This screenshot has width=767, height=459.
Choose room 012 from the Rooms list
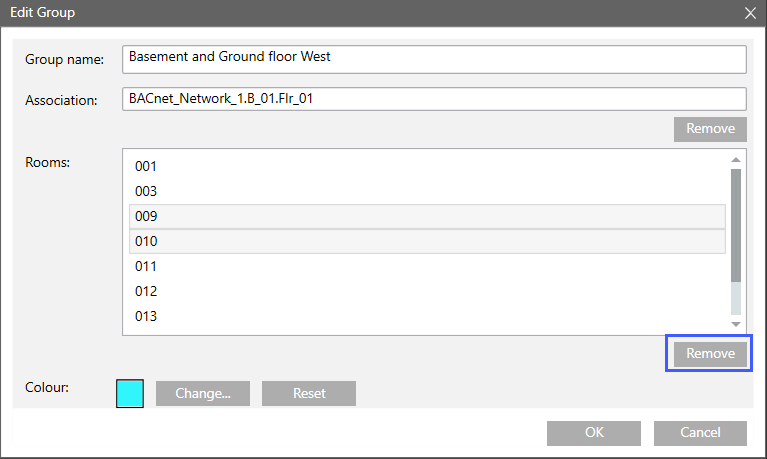coord(146,292)
